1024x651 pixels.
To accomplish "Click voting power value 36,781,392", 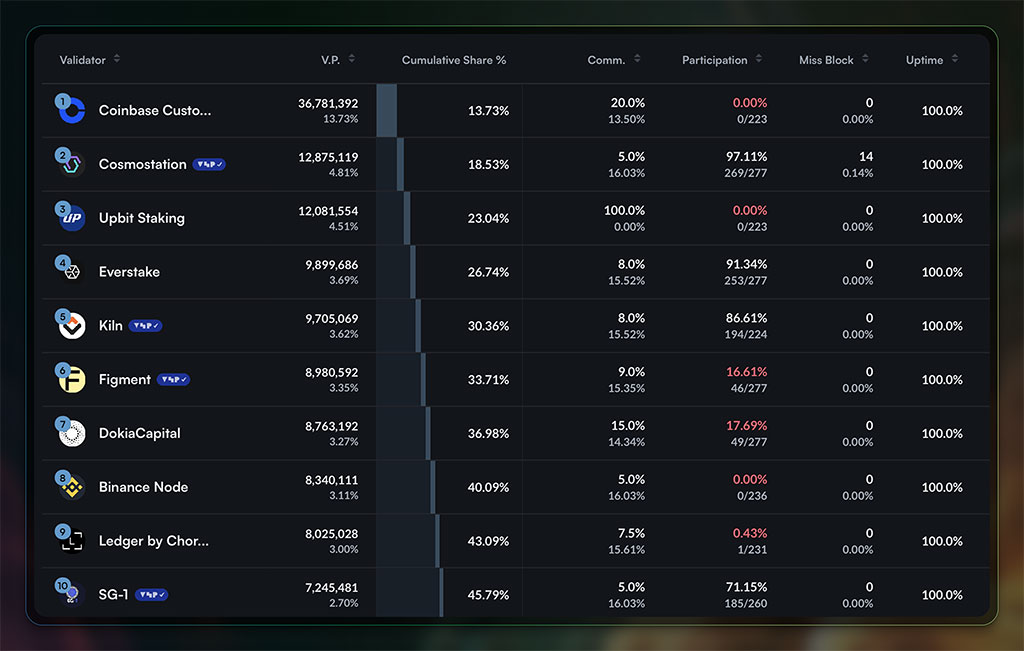I will (x=328, y=103).
